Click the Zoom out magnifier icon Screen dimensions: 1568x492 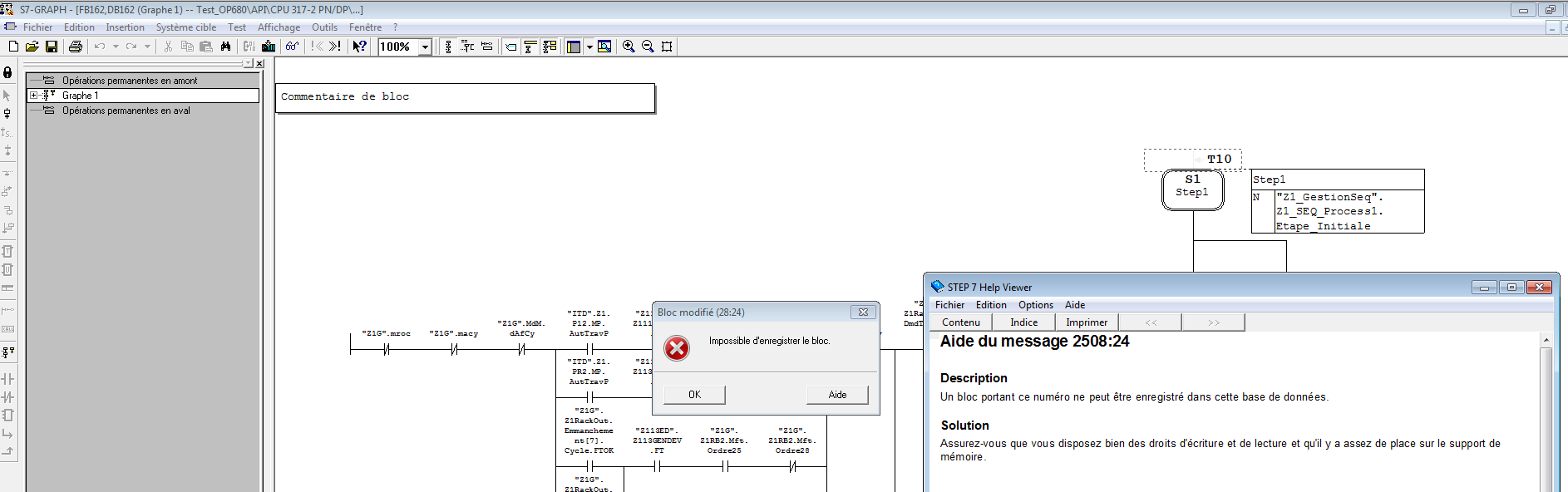tap(648, 47)
